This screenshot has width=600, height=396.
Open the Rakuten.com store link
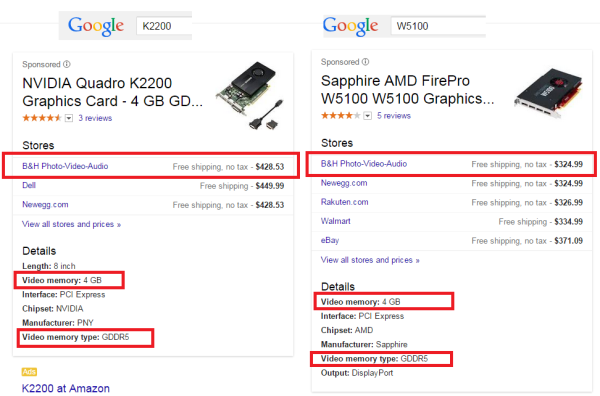pos(344,202)
